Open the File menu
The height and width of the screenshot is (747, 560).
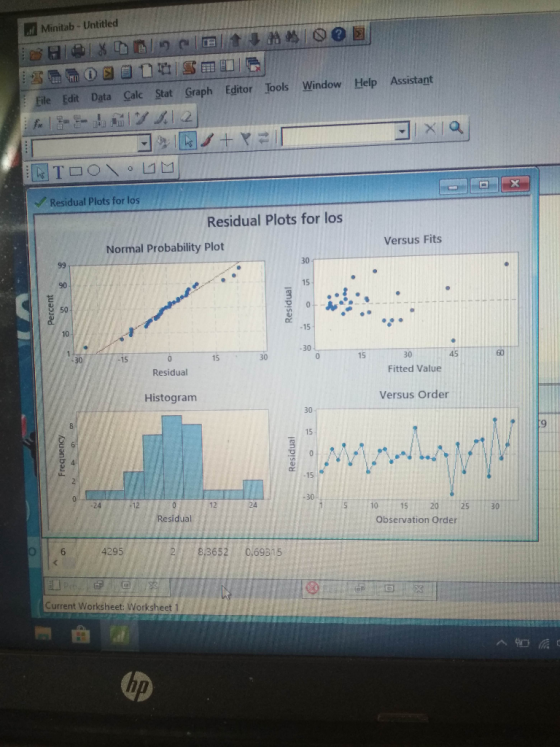43,101
